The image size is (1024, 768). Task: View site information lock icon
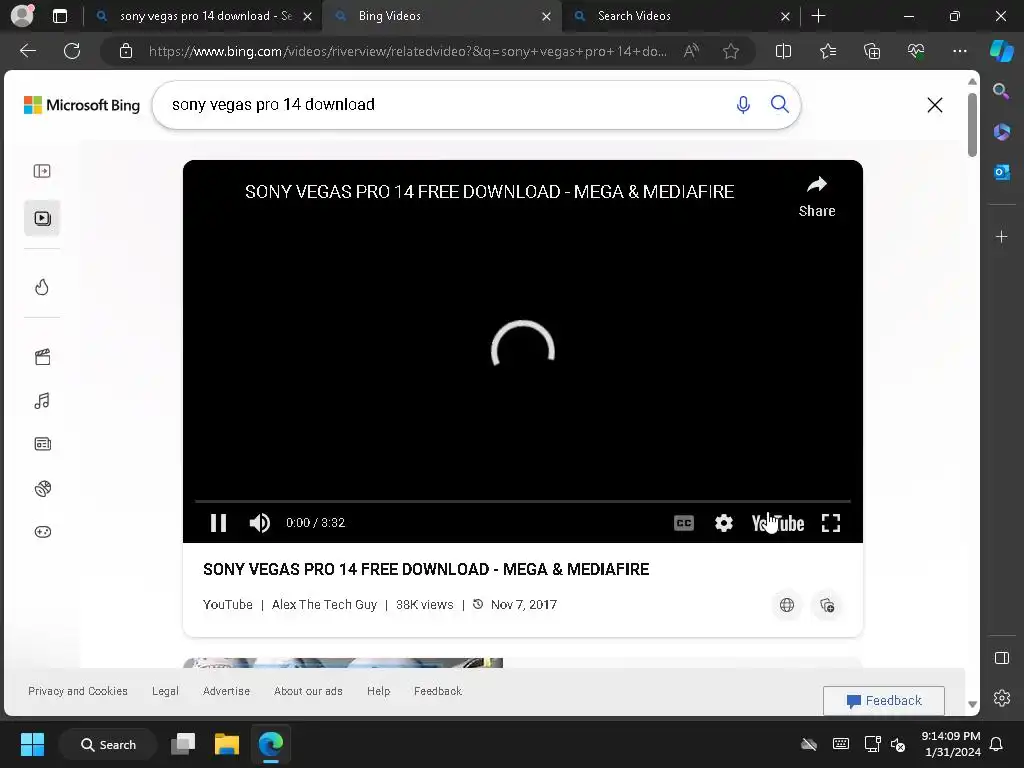click(x=126, y=51)
